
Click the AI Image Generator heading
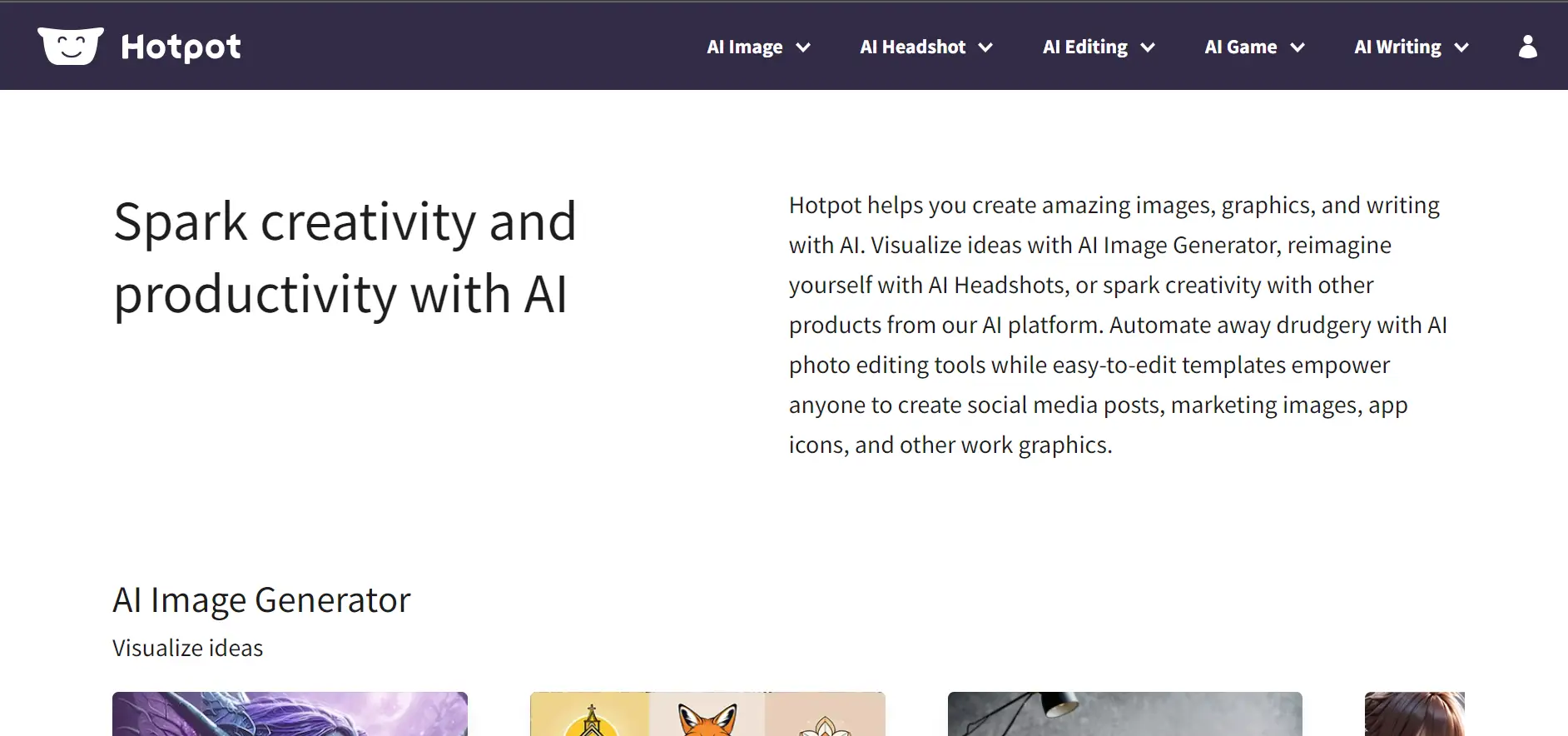tap(261, 600)
